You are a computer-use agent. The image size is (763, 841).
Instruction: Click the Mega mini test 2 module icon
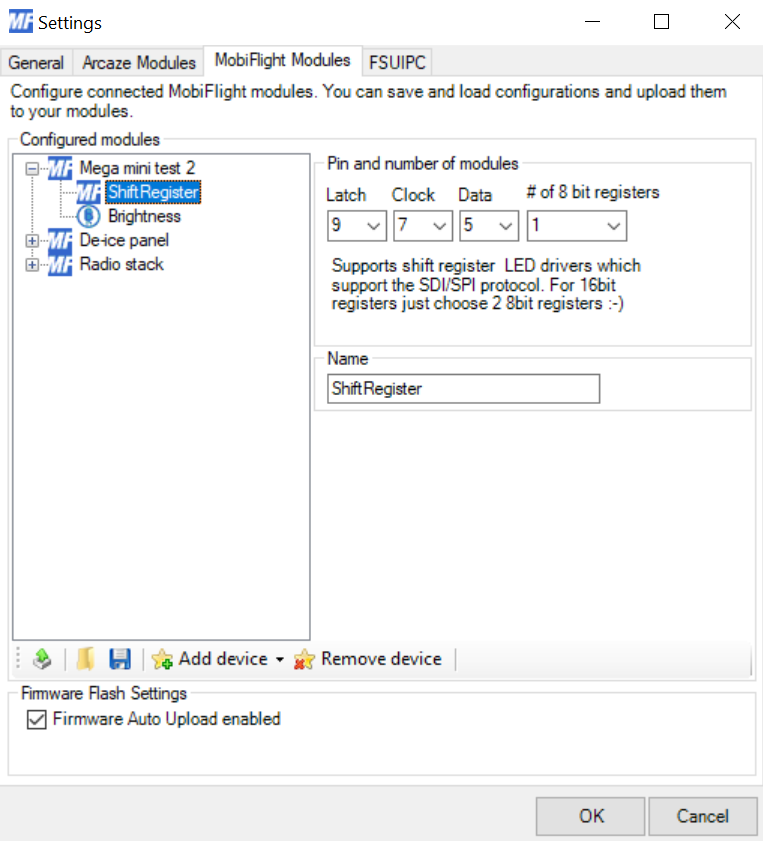coord(60,168)
